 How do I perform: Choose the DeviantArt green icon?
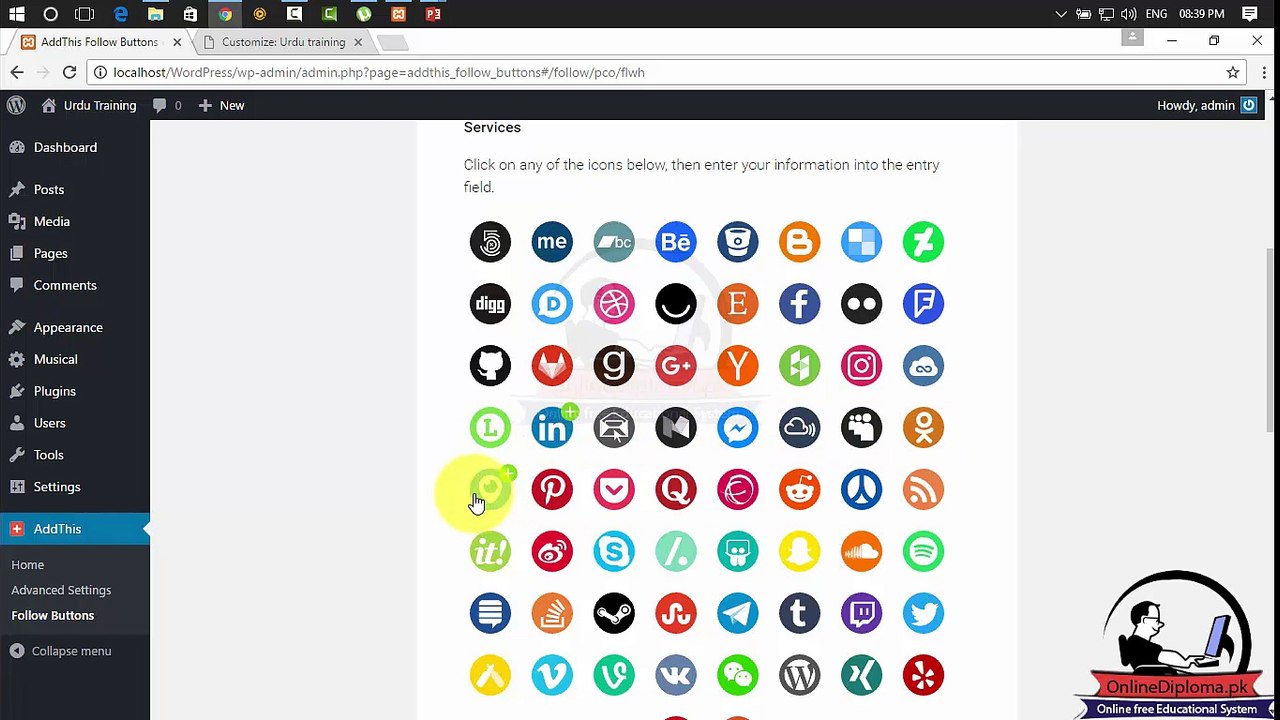coord(923,242)
